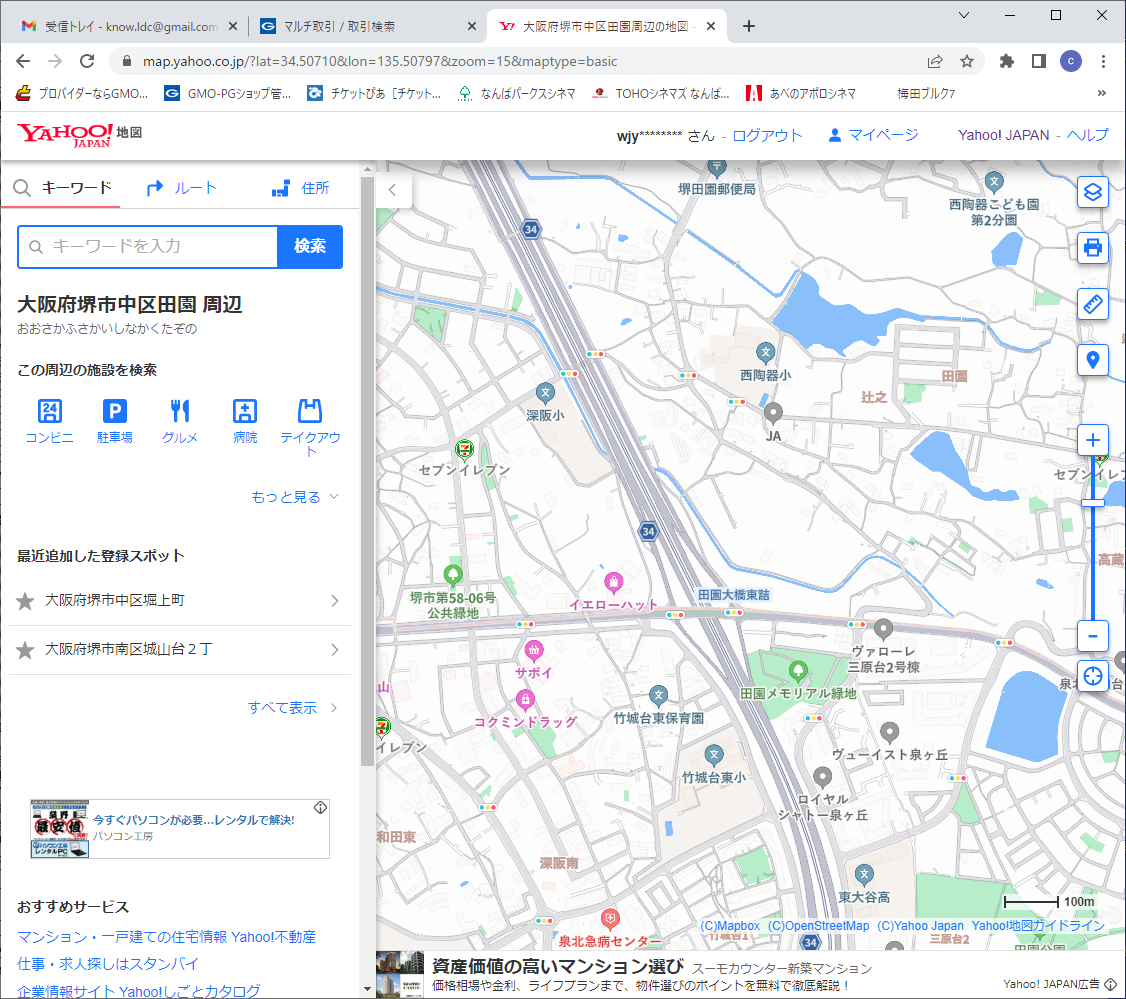
Task: Search nearby hospitals (病院)
Action: pos(245,421)
